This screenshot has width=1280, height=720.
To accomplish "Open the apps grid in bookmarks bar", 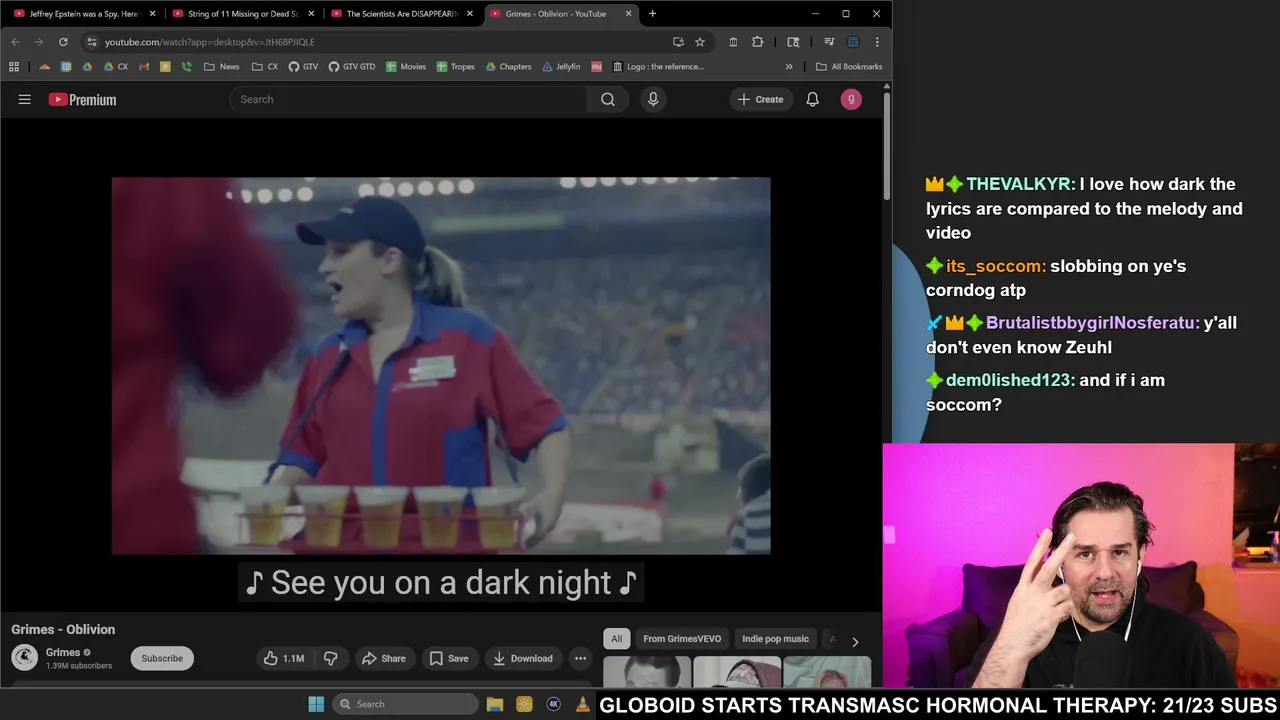I will [x=14, y=67].
